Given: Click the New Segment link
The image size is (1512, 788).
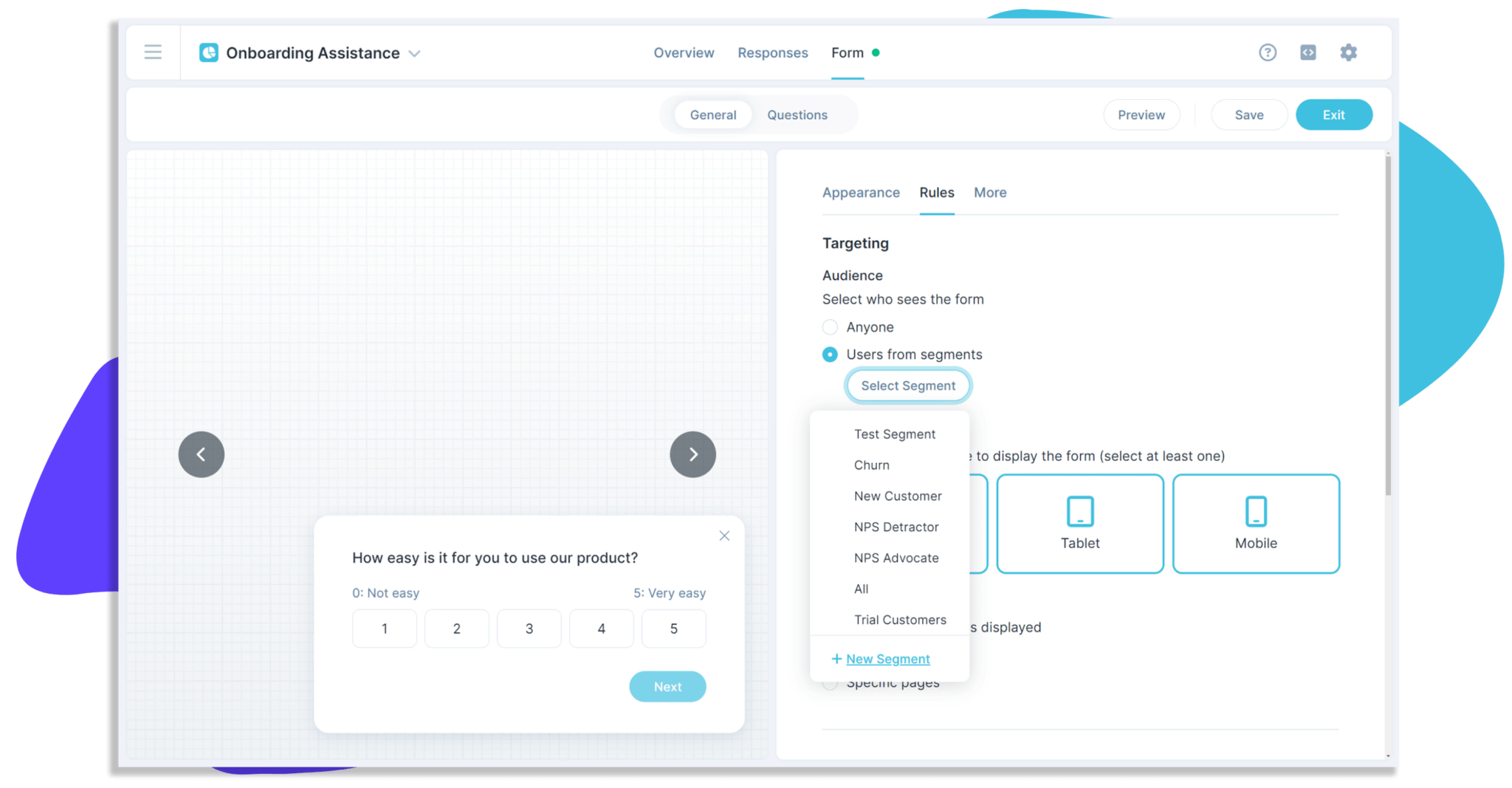Looking at the screenshot, I should 887,659.
